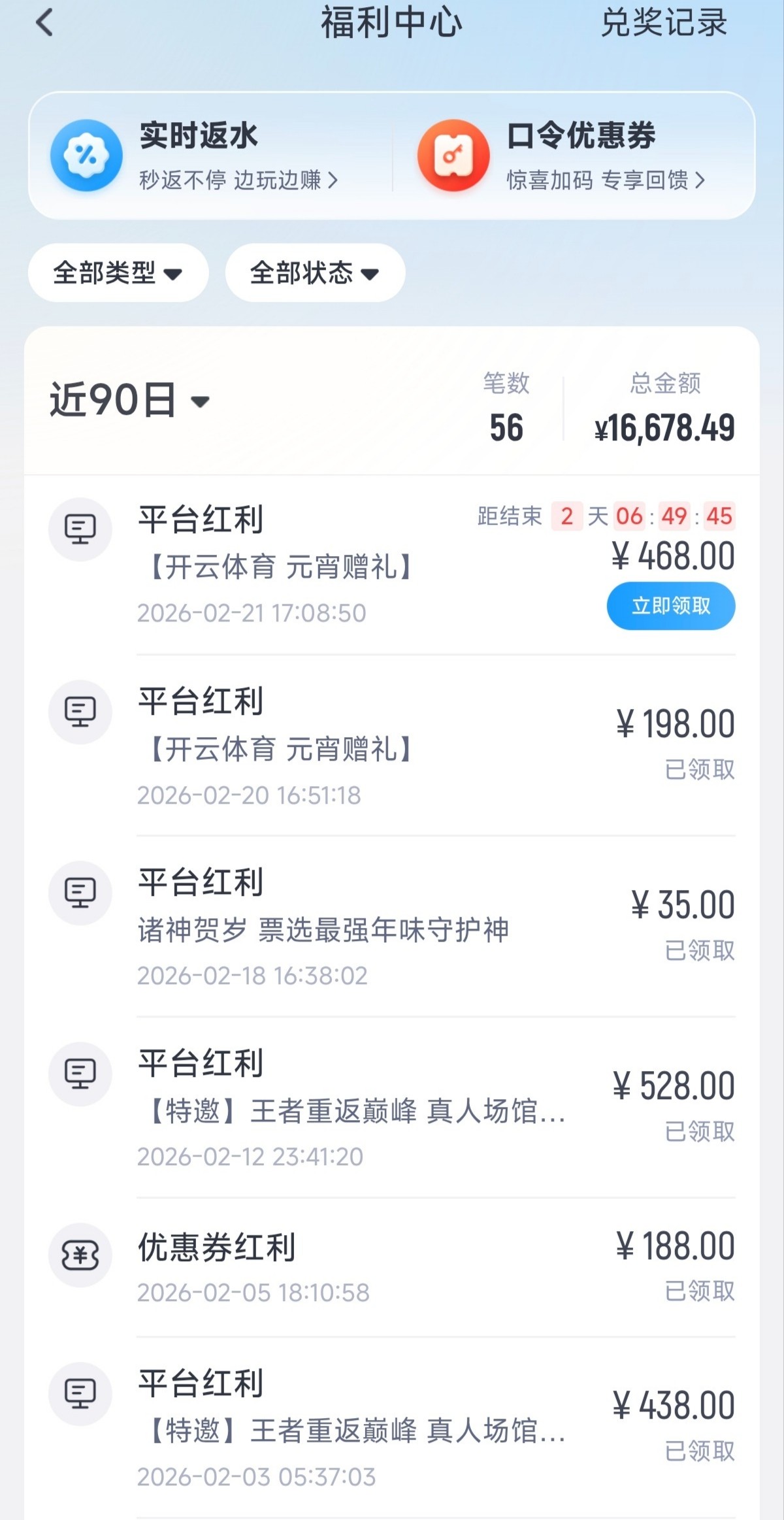Open 兑奖记录 page
The width and height of the screenshot is (784, 1520).
click(x=664, y=24)
